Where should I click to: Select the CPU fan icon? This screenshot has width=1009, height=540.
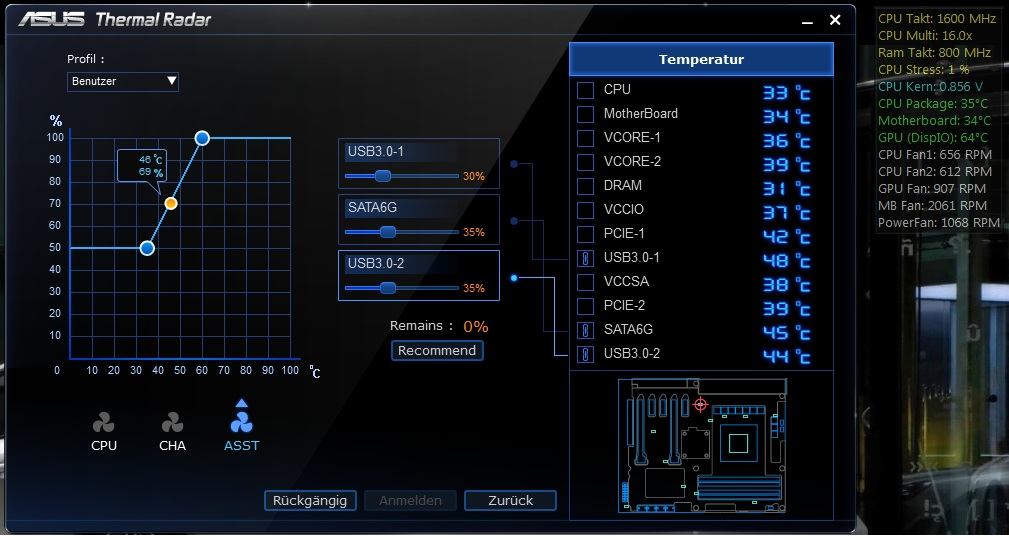(104, 423)
